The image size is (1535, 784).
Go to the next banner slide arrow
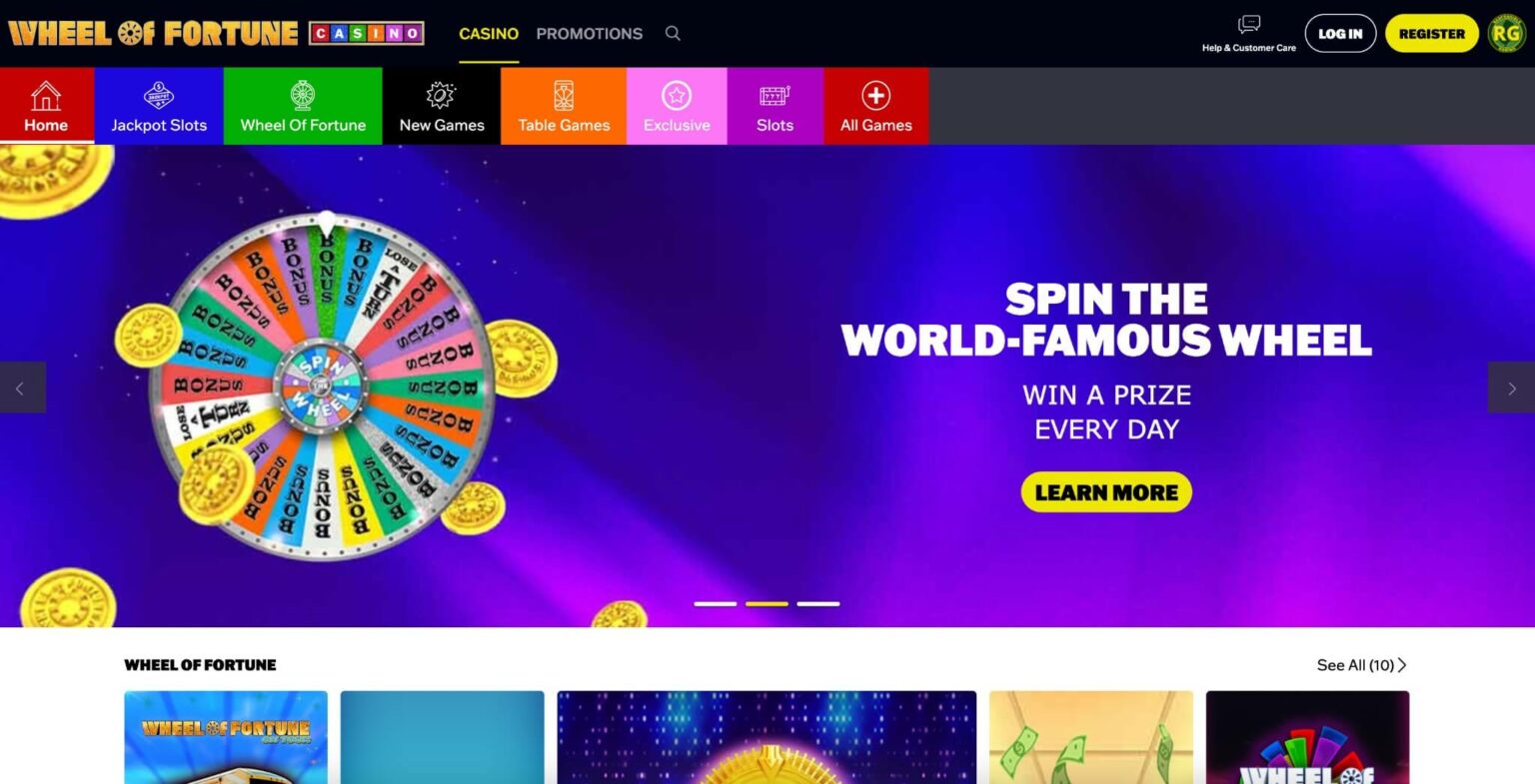[x=1511, y=388]
